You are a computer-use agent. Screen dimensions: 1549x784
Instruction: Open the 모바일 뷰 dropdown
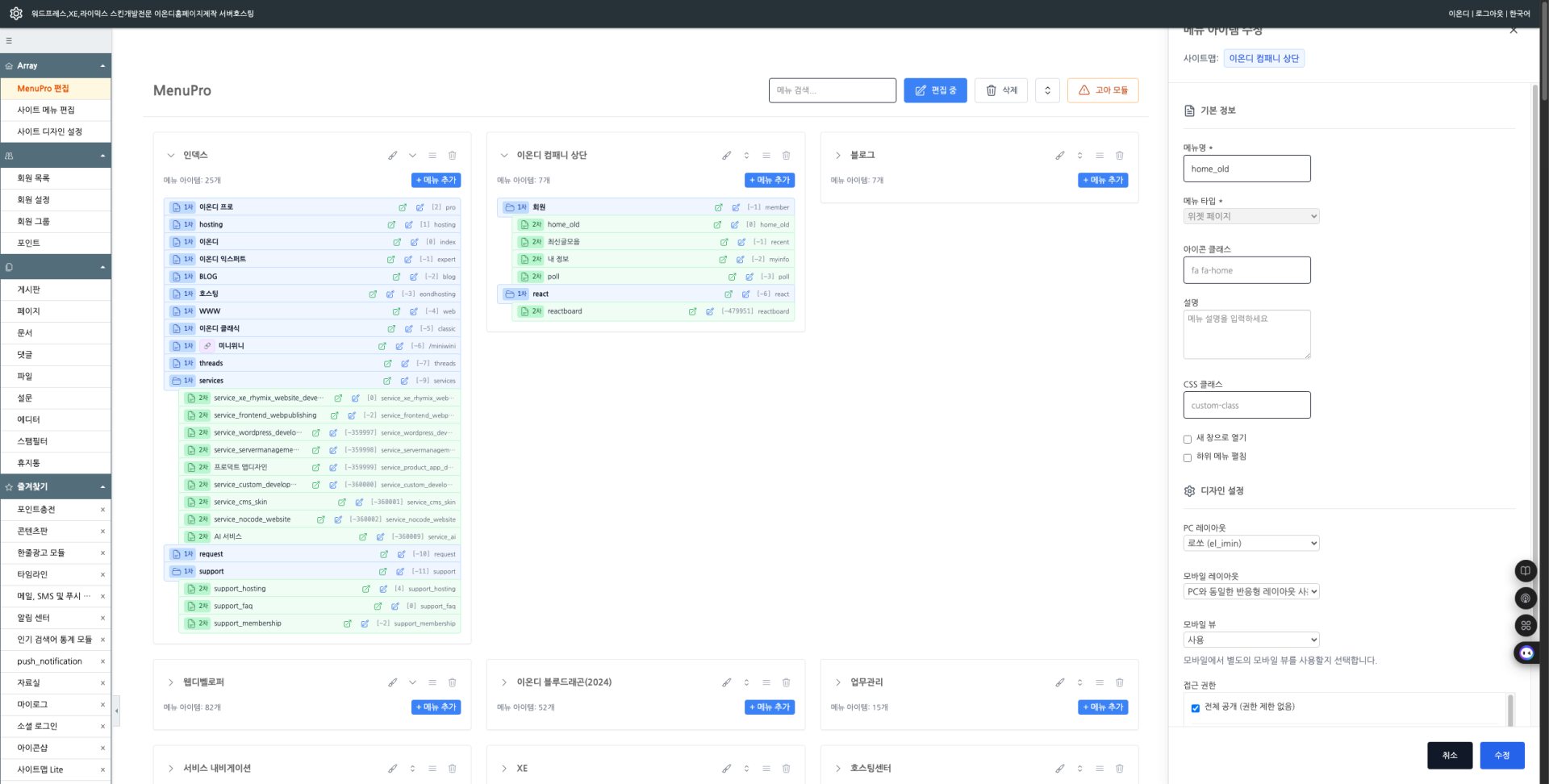(1250, 640)
